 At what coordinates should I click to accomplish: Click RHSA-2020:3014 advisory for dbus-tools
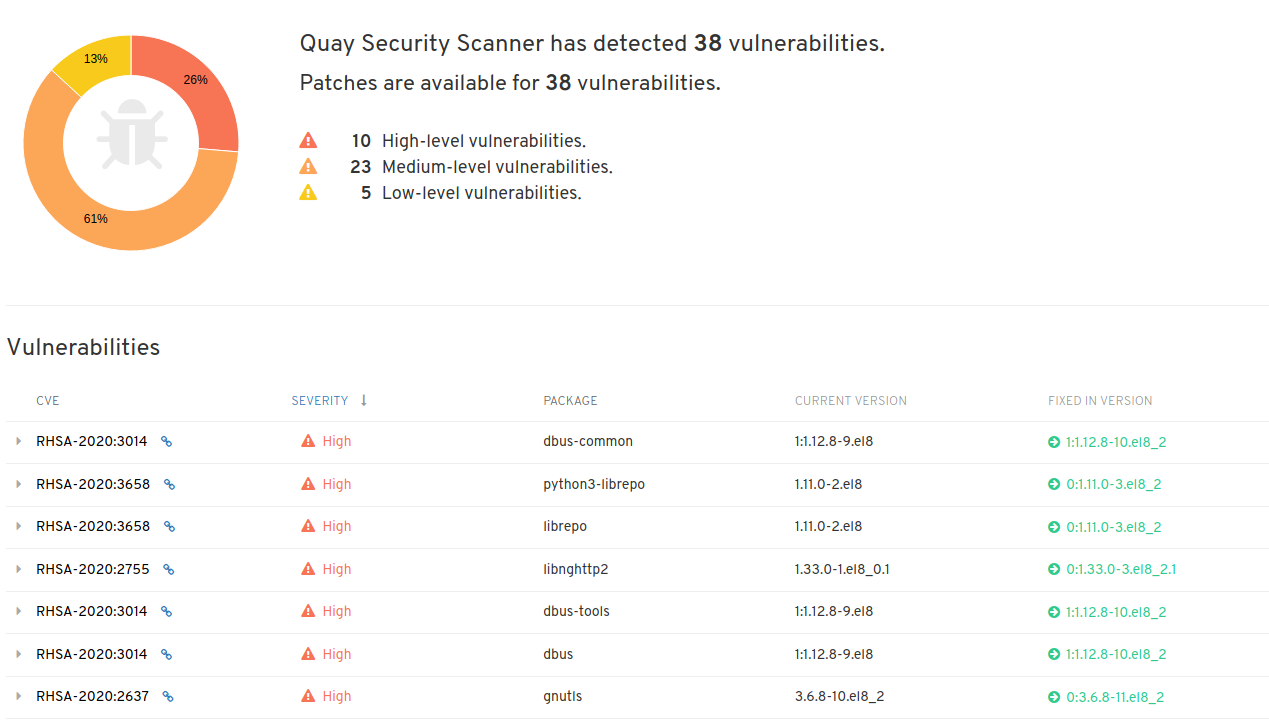(92, 612)
